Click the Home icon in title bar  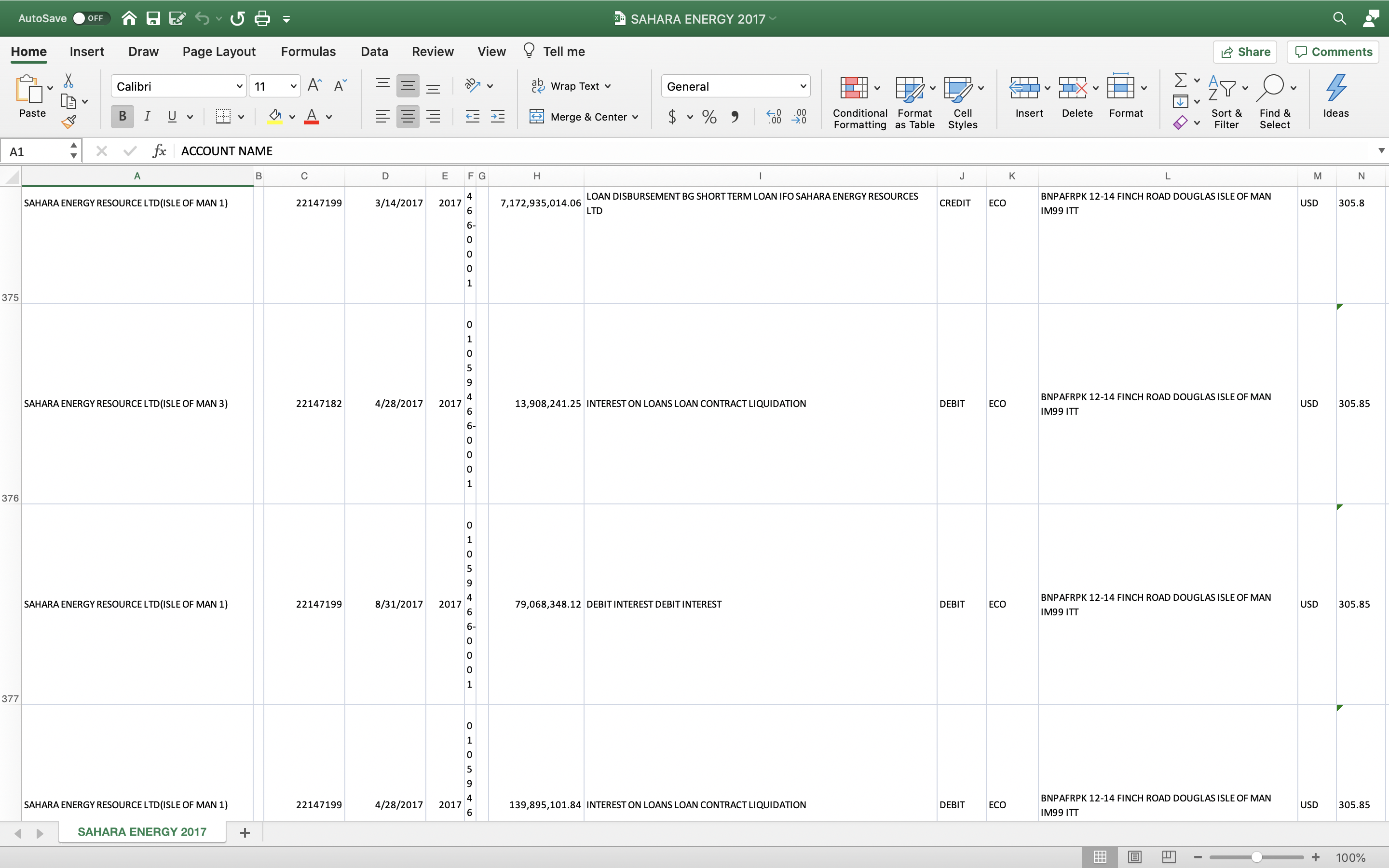129,18
